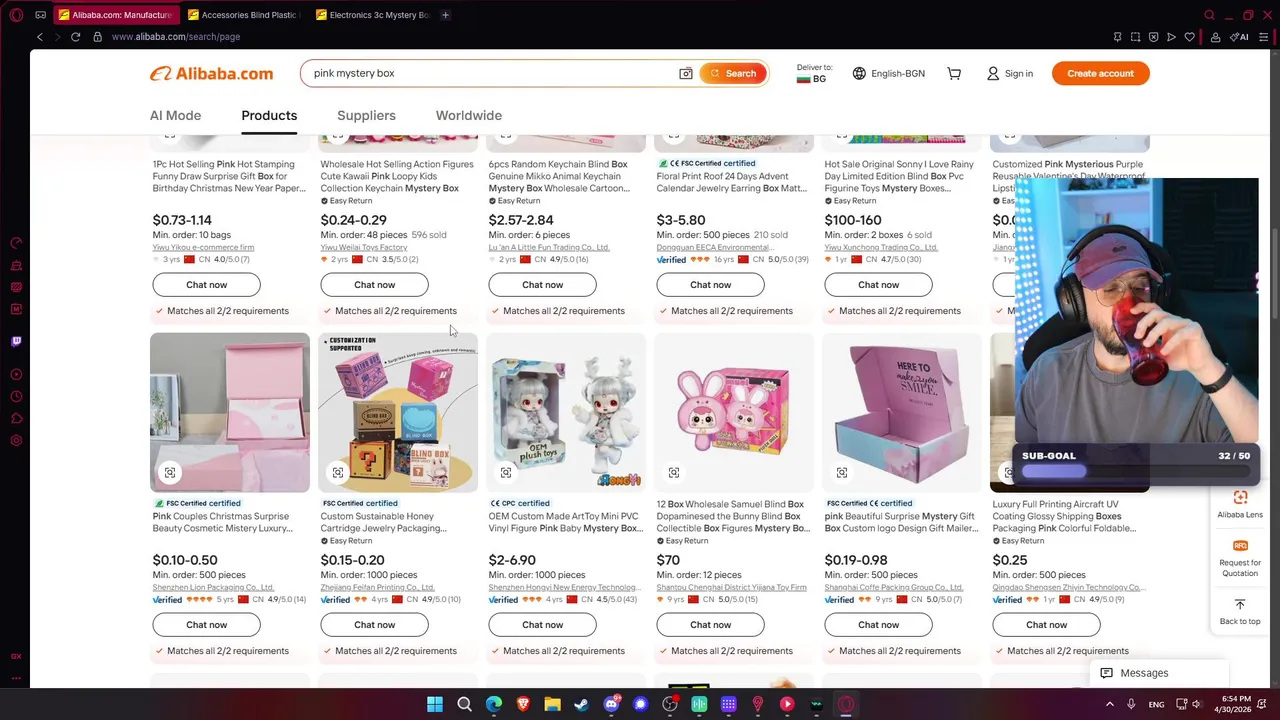Click the Create account button
The height and width of the screenshot is (720, 1280).
pyautogui.click(x=1100, y=73)
